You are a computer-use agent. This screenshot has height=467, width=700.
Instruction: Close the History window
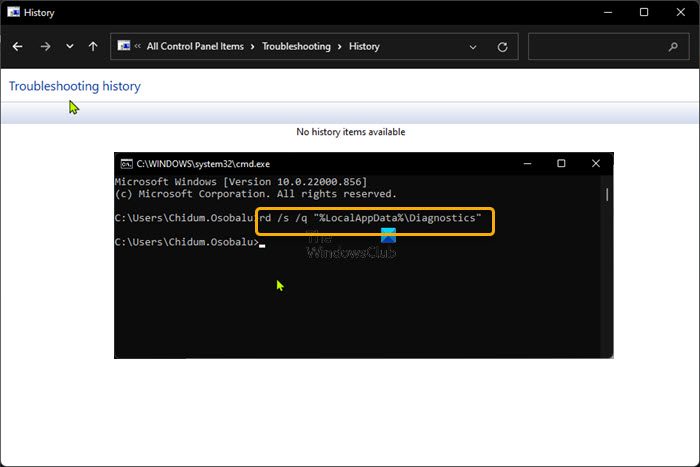click(680, 13)
